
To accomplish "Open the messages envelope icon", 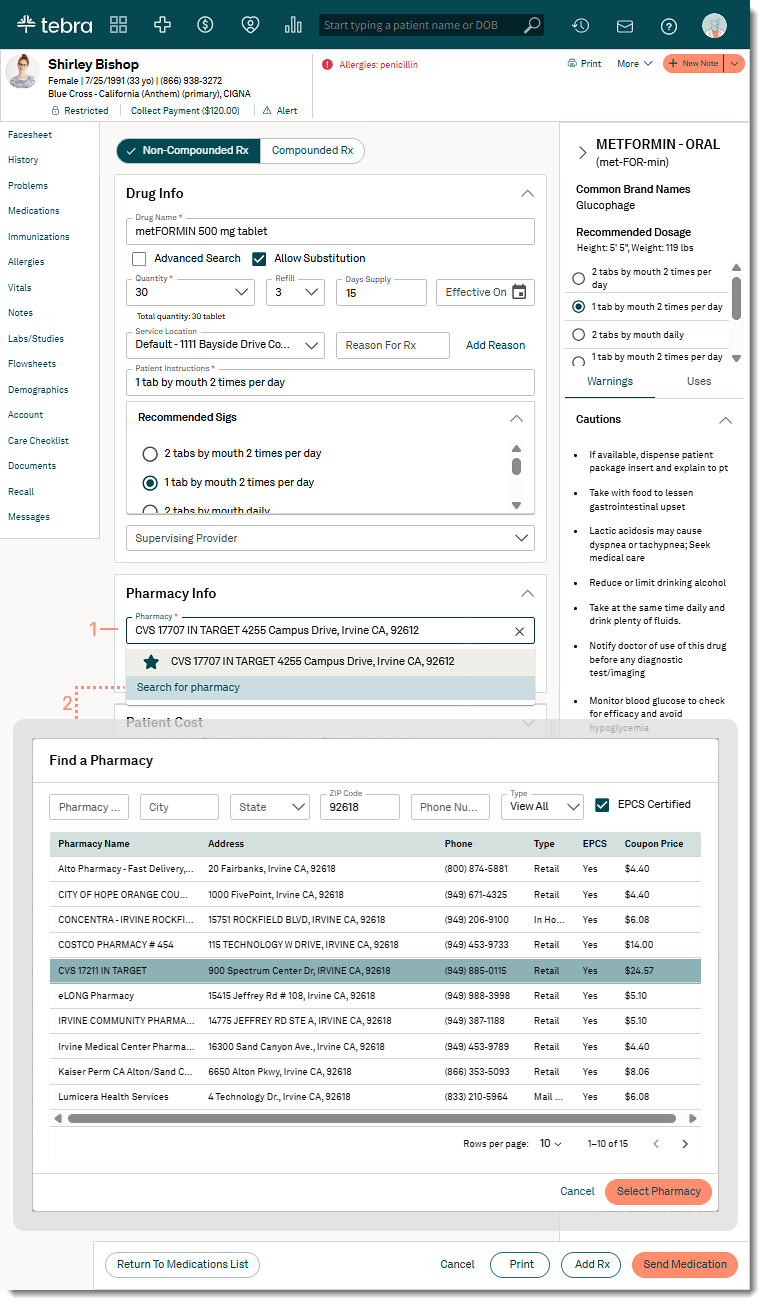I will tap(625, 26).
